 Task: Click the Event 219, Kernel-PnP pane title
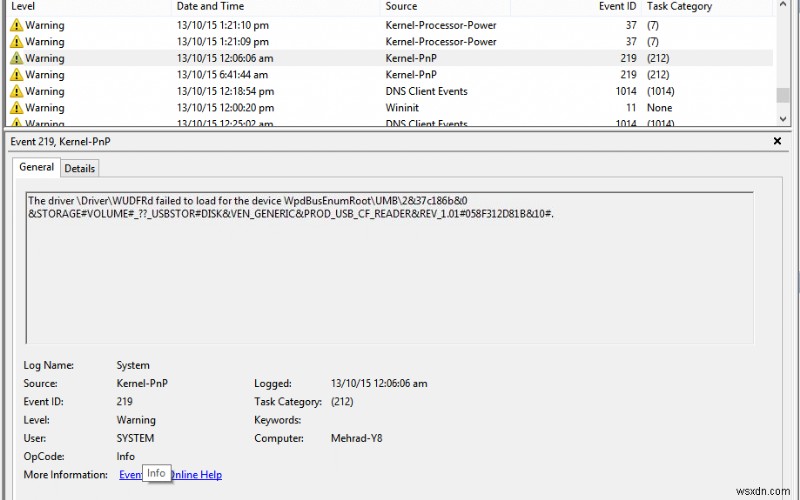tap(60, 141)
